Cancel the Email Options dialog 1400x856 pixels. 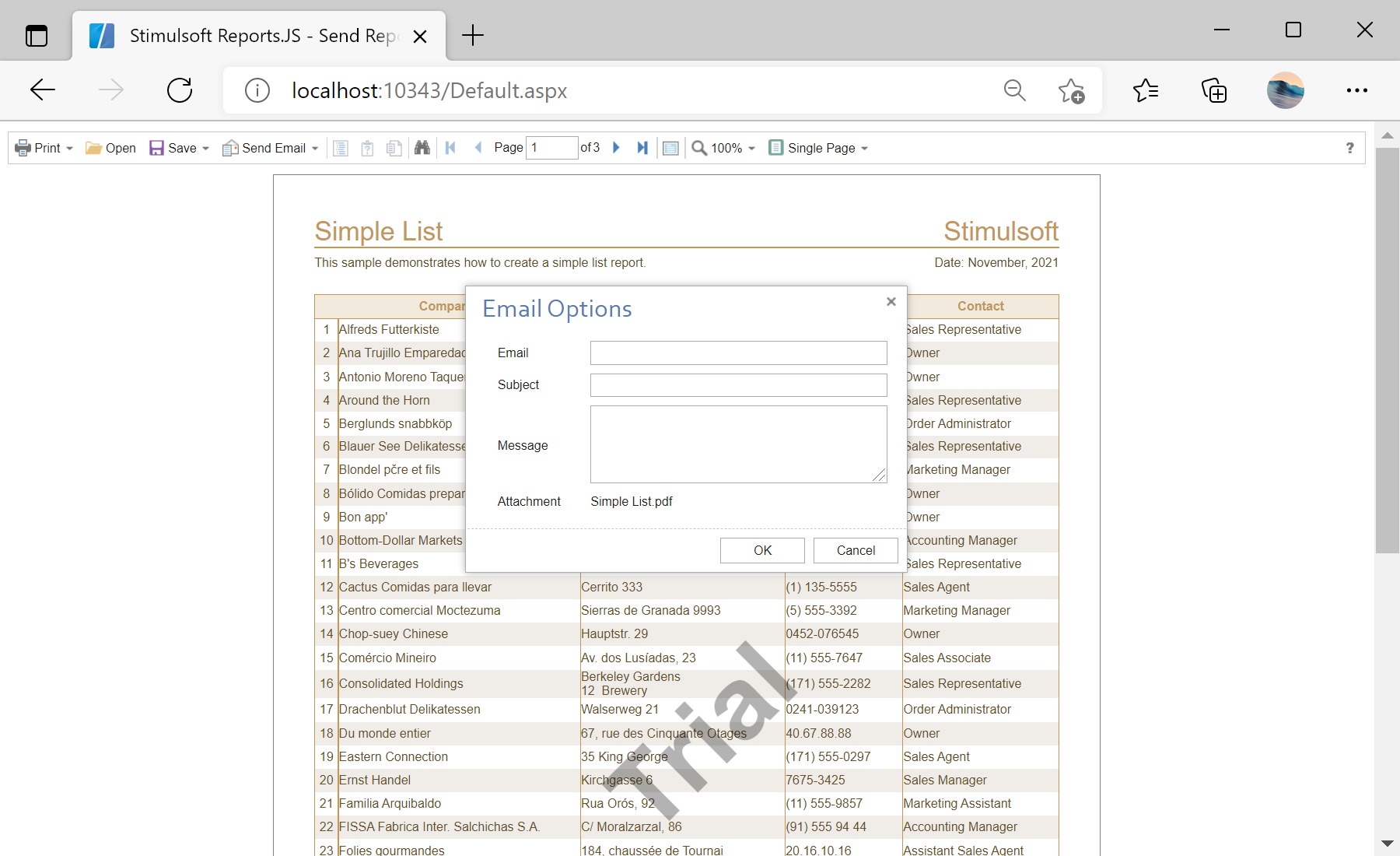point(856,550)
